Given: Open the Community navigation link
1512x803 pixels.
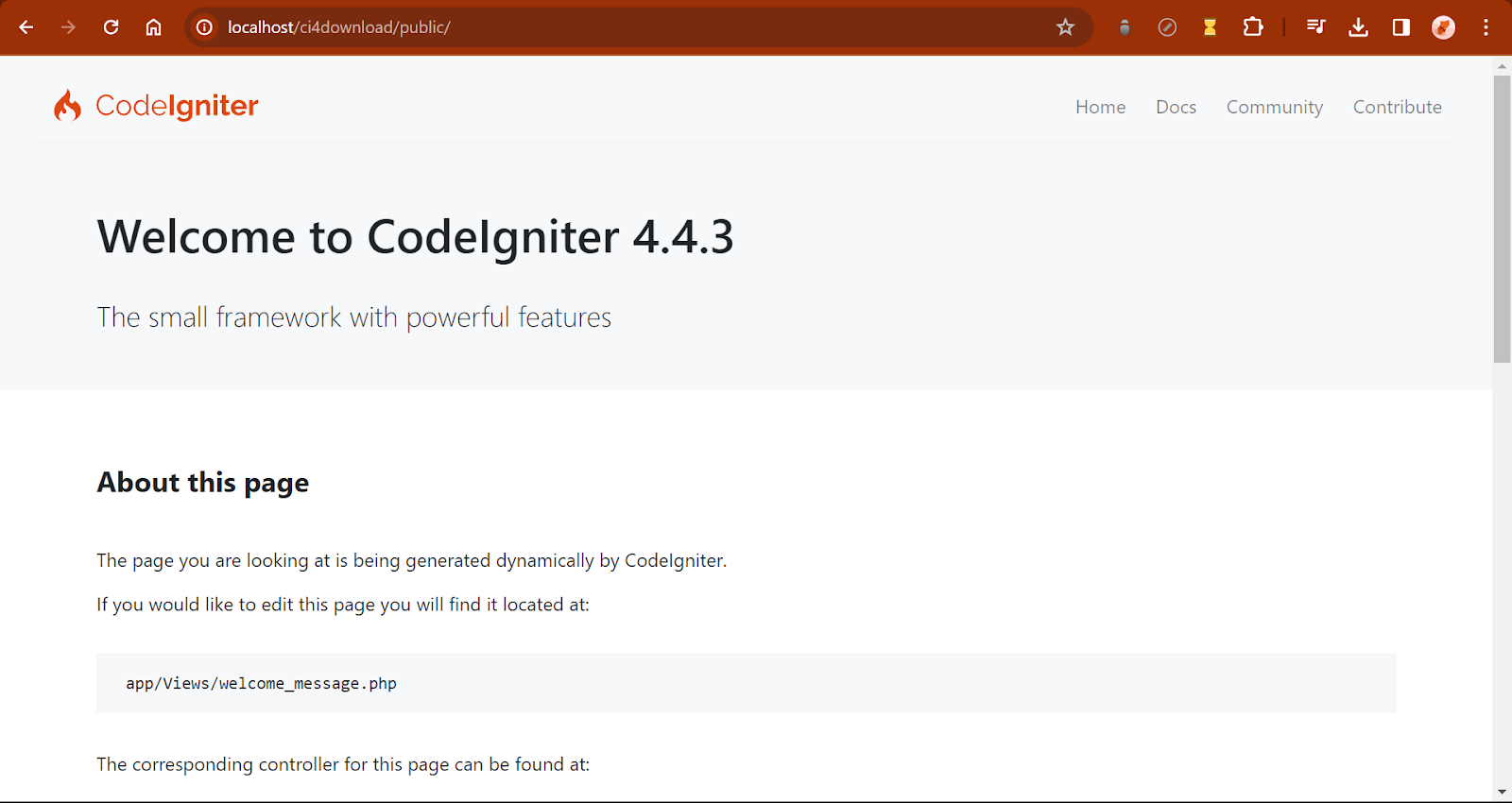Looking at the screenshot, I should [1274, 108].
